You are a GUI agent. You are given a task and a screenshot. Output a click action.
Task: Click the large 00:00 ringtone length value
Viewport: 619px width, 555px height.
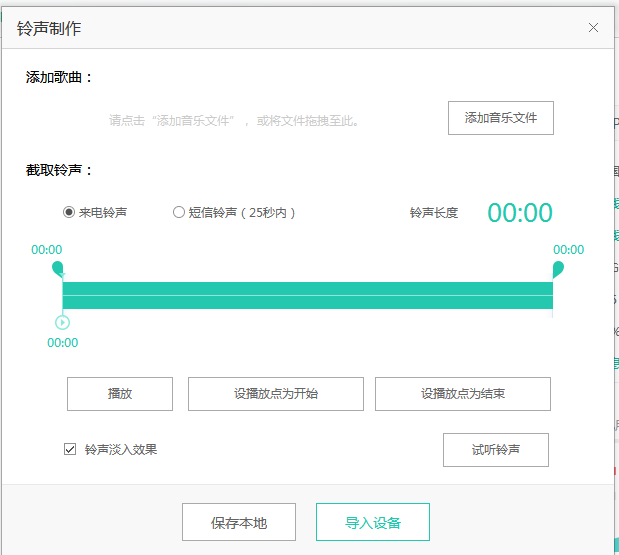tap(520, 213)
